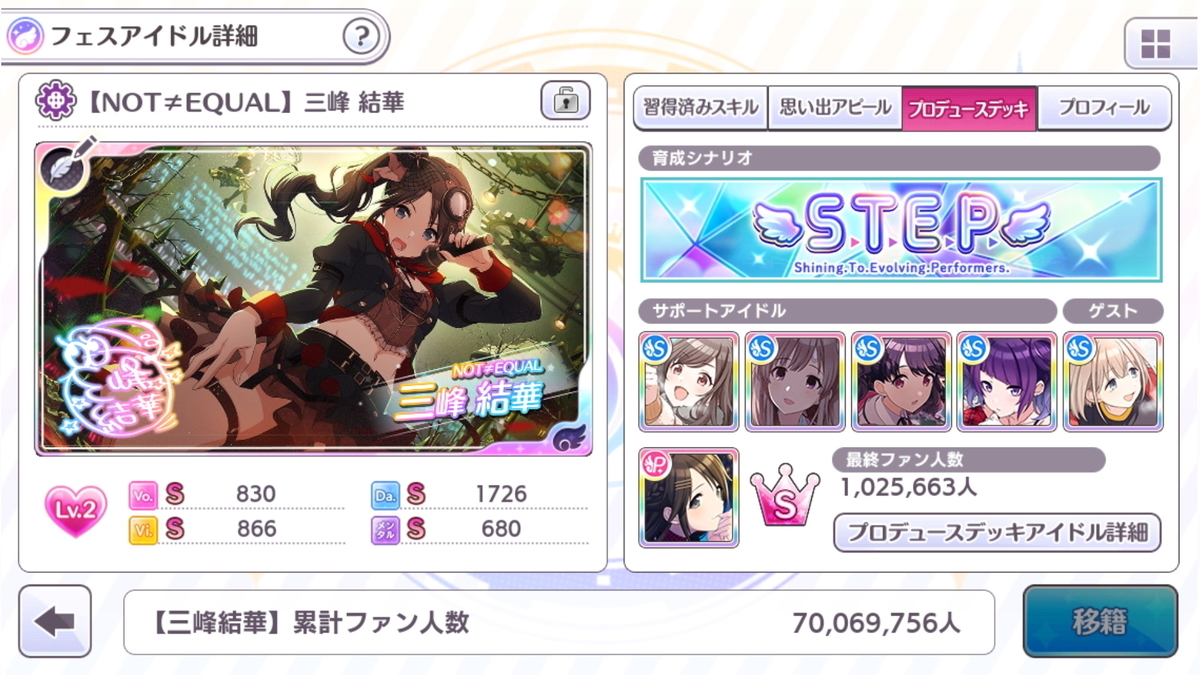Click the 移籍 button
The height and width of the screenshot is (675, 1200).
point(1100,621)
